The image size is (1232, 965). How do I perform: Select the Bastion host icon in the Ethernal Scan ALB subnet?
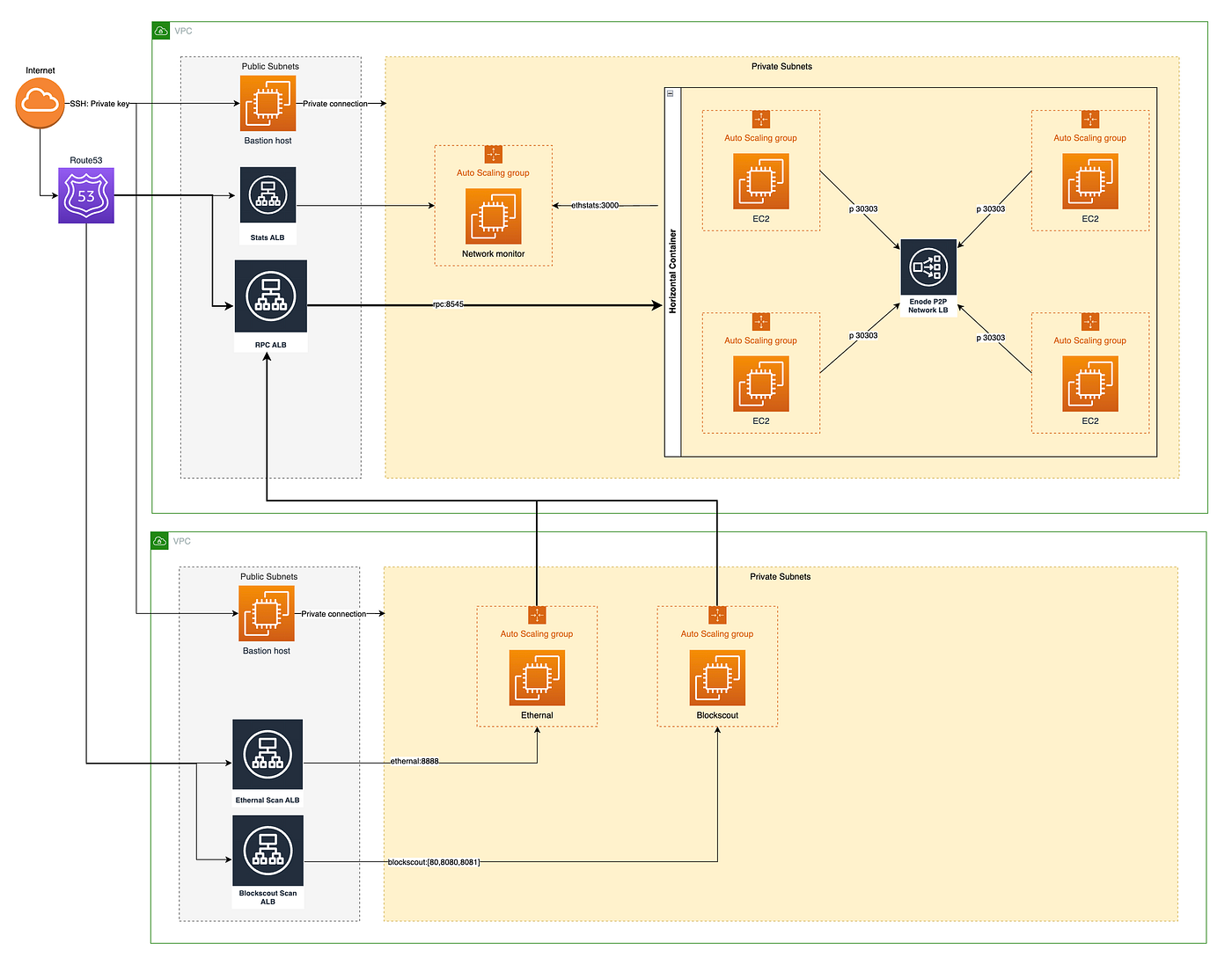click(x=267, y=614)
